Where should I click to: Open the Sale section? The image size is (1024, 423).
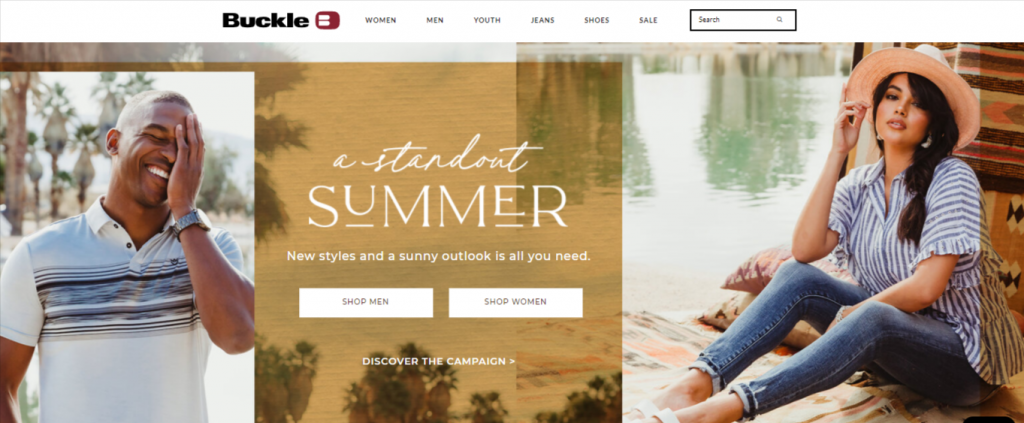click(648, 20)
